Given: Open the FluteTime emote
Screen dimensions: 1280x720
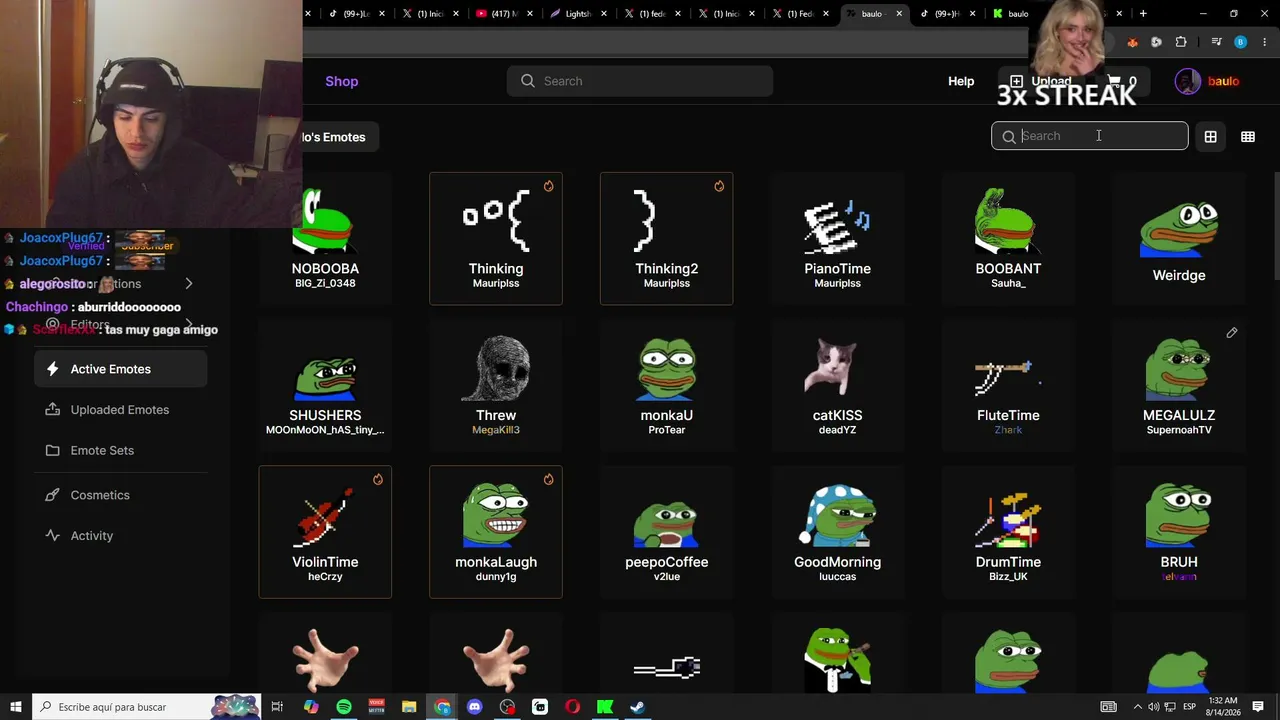Looking at the screenshot, I should (x=1008, y=385).
